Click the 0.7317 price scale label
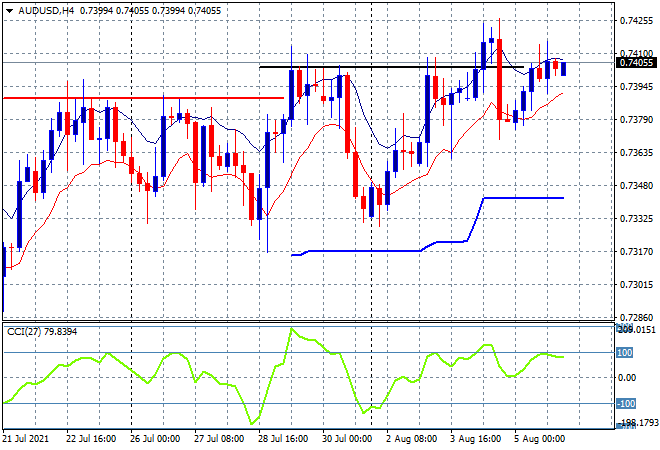The height and width of the screenshot is (450, 660). tap(637, 252)
